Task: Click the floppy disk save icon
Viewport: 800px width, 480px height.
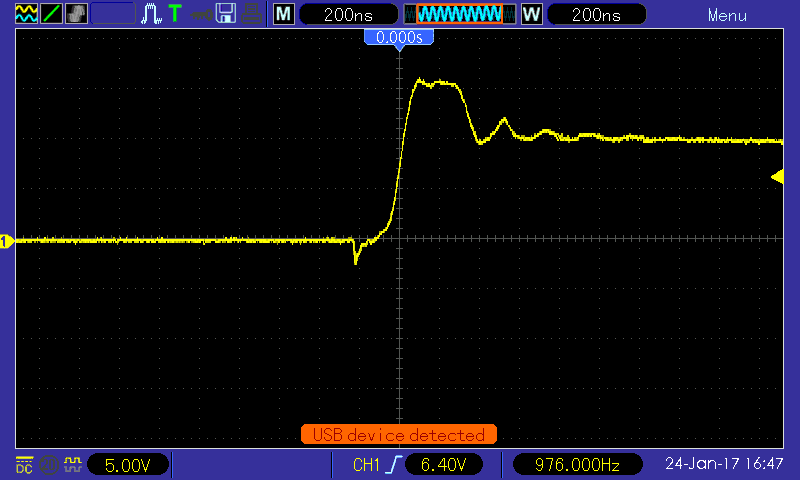Action: click(226, 13)
